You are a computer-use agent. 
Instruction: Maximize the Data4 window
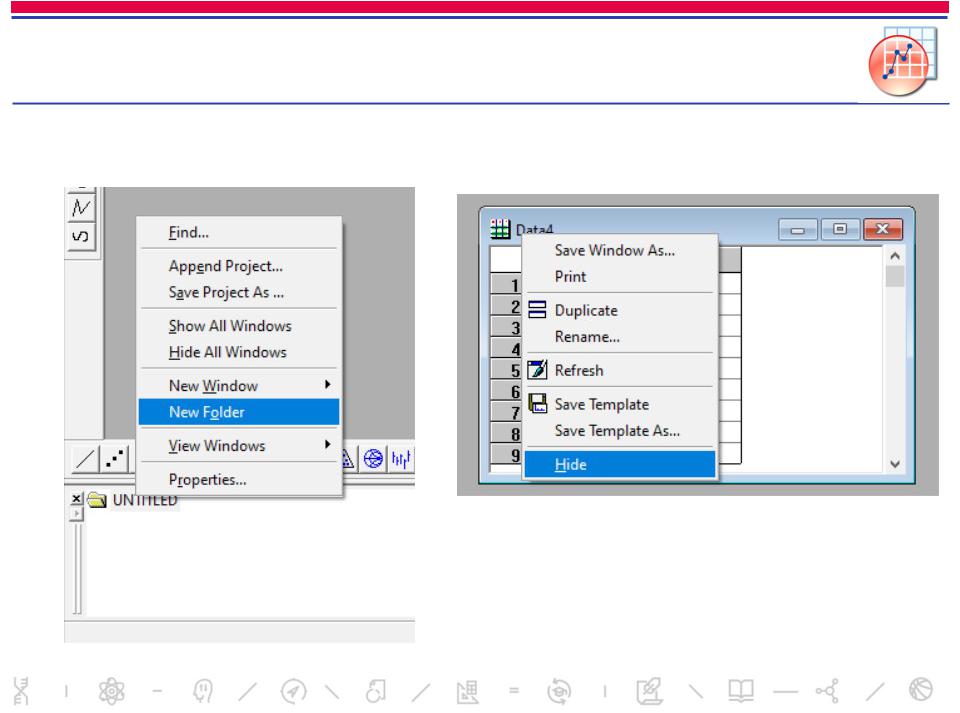tap(839, 230)
